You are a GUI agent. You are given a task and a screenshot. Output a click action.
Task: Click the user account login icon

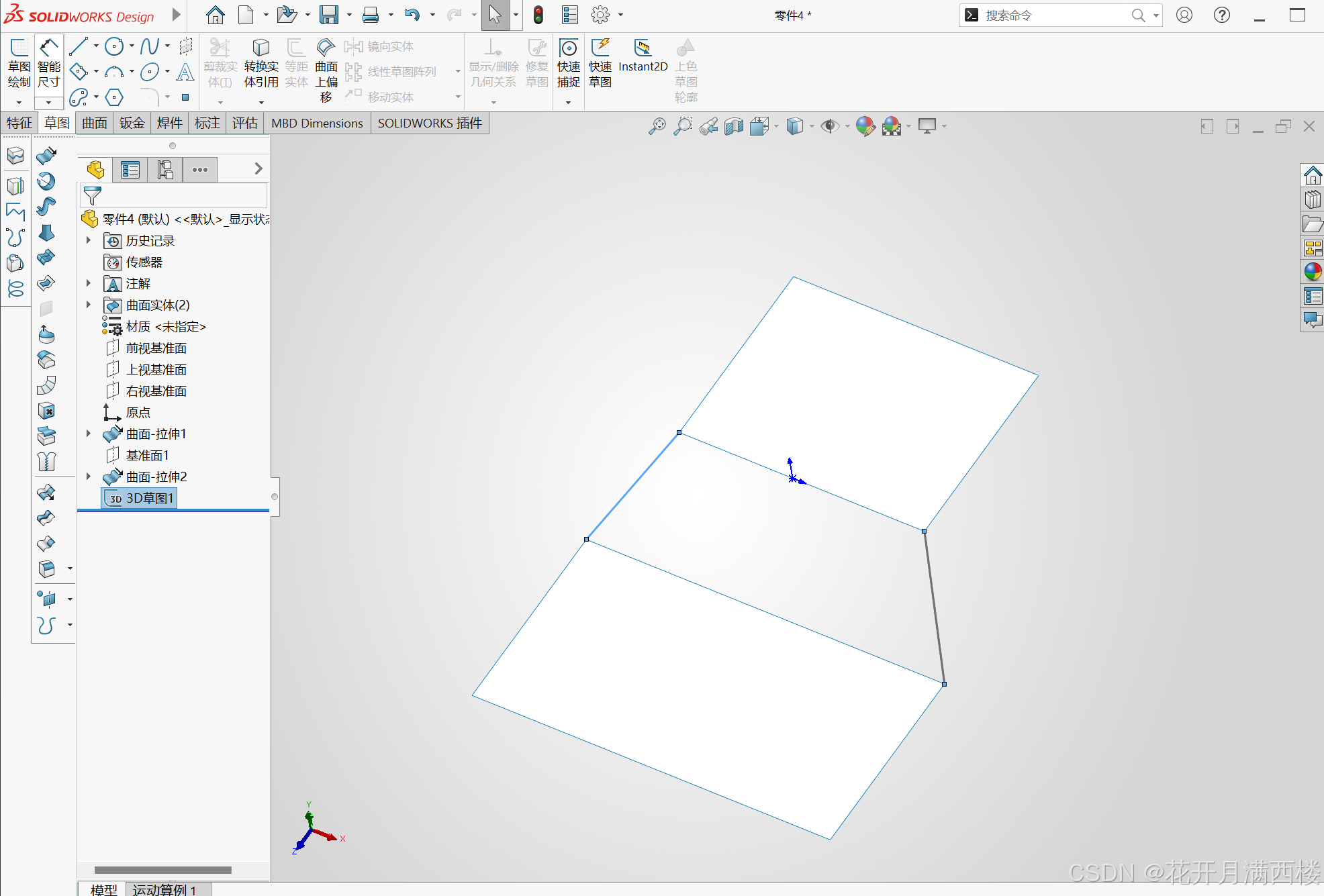click(1184, 15)
